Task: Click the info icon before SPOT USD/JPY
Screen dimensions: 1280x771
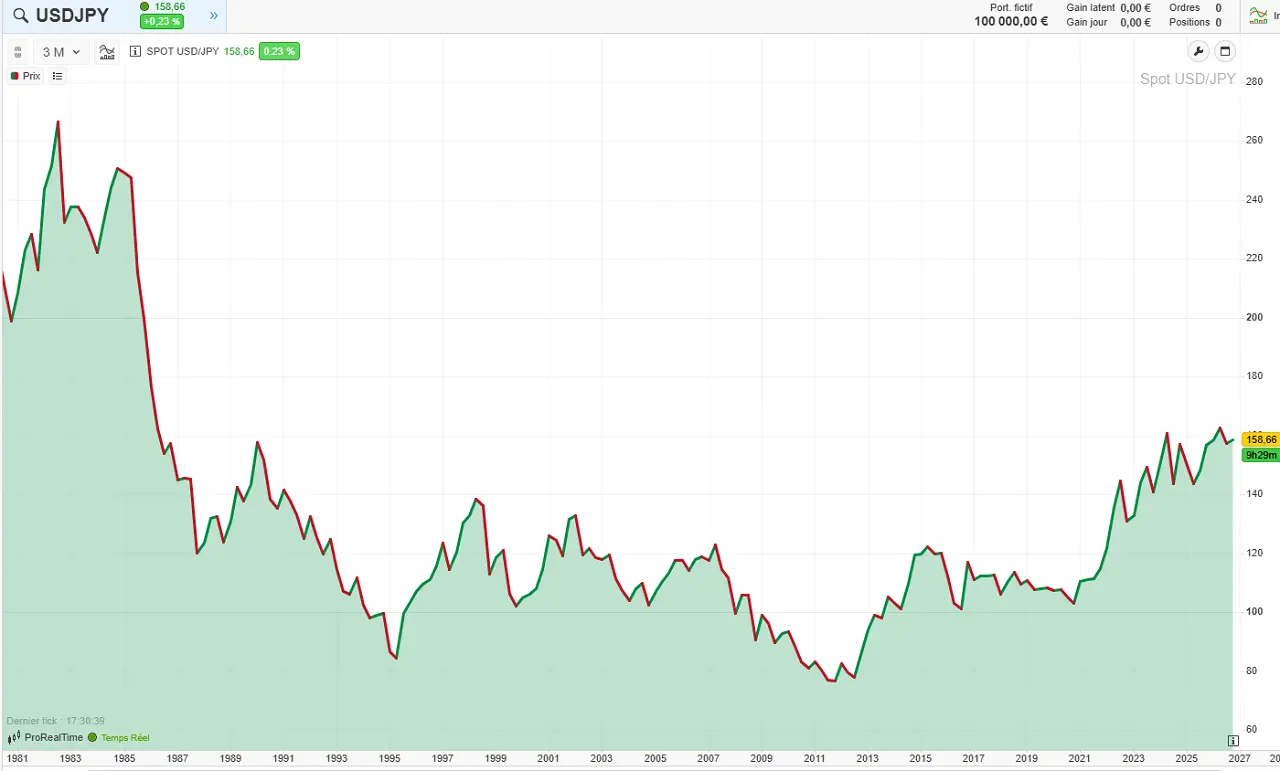Action: [x=136, y=52]
